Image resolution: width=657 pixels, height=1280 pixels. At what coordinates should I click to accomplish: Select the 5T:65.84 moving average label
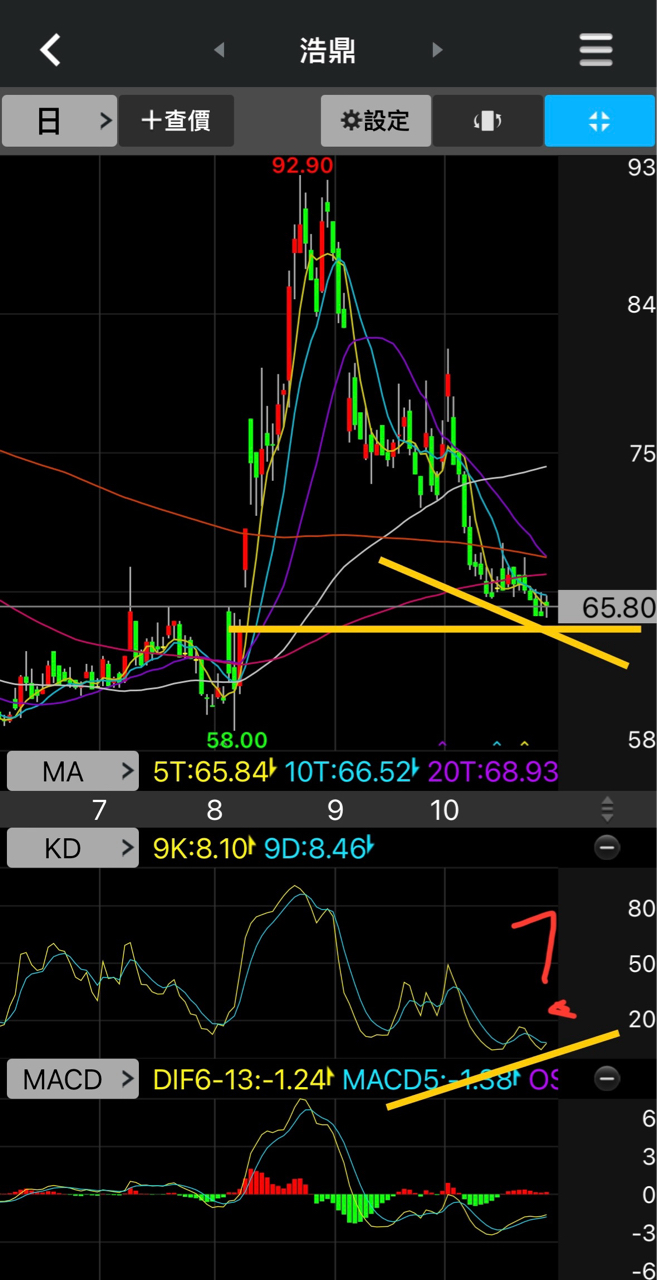tap(211, 771)
